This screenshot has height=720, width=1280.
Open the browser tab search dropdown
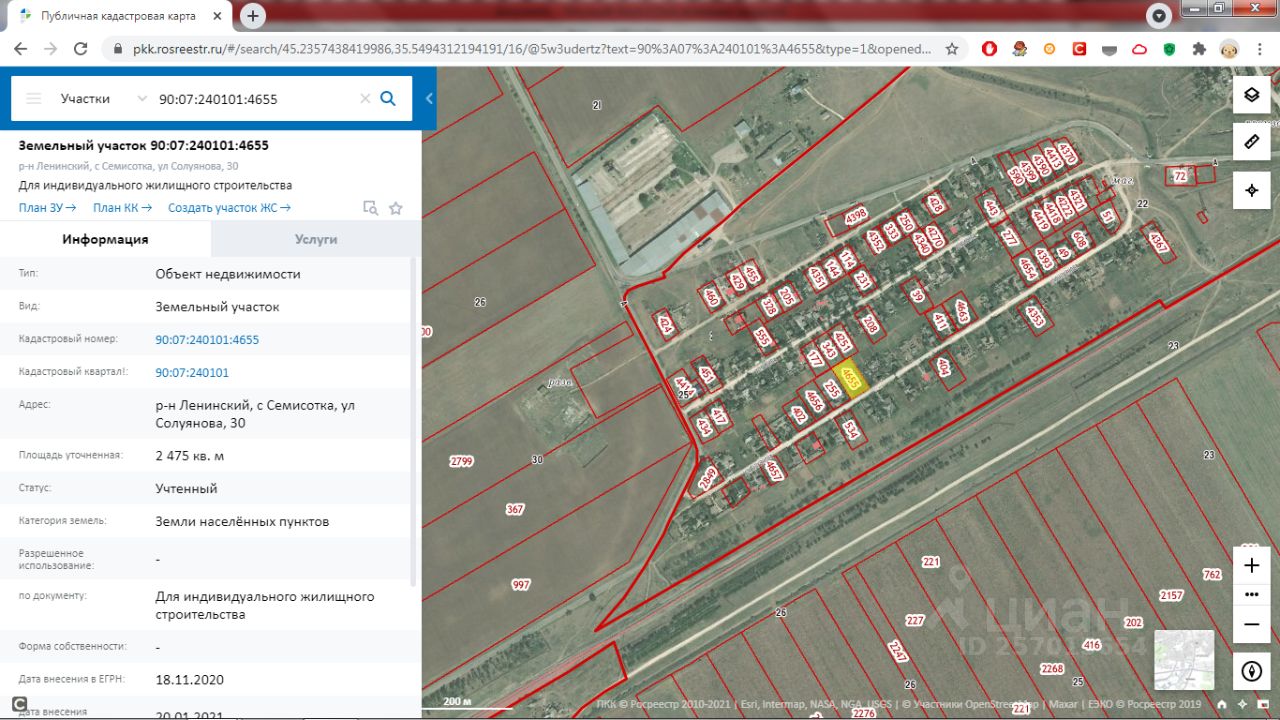click(x=1158, y=16)
